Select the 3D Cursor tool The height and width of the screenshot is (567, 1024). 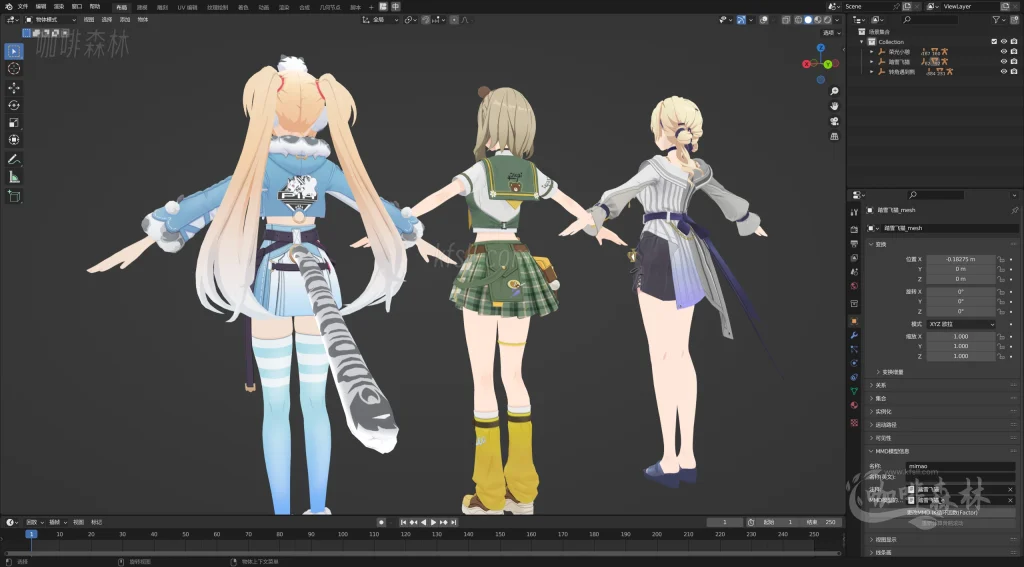14,69
